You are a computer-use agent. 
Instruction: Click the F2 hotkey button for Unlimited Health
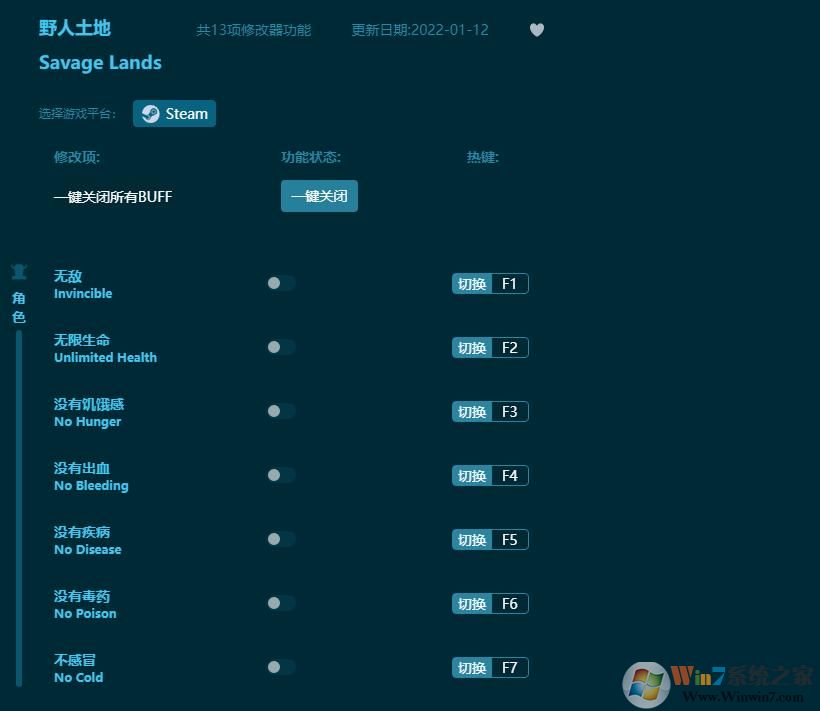point(490,347)
